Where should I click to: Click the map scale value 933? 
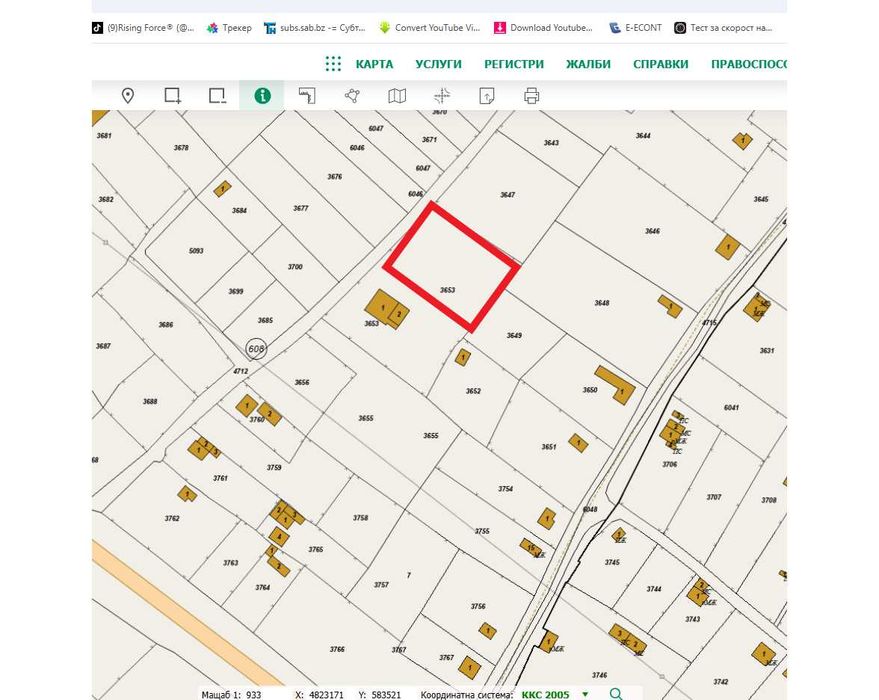[x=253, y=695]
